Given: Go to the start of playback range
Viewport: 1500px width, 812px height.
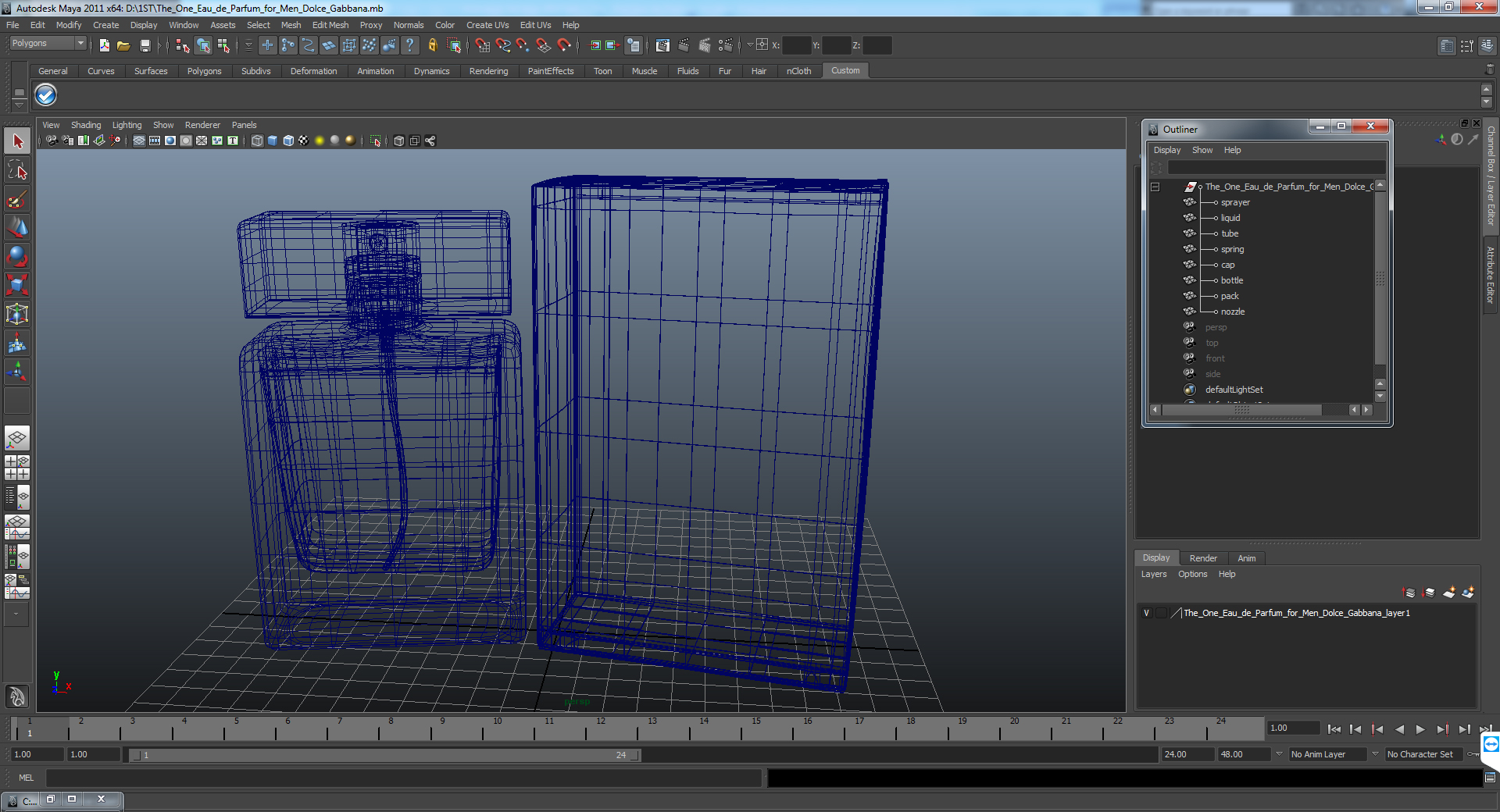Looking at the screenshot, I should 1334,729.
